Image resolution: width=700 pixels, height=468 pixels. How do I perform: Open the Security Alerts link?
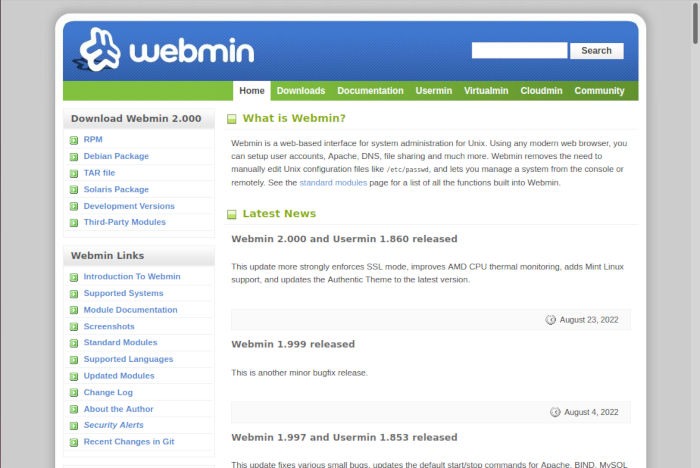pyautogui.click(x=113, y=425)
